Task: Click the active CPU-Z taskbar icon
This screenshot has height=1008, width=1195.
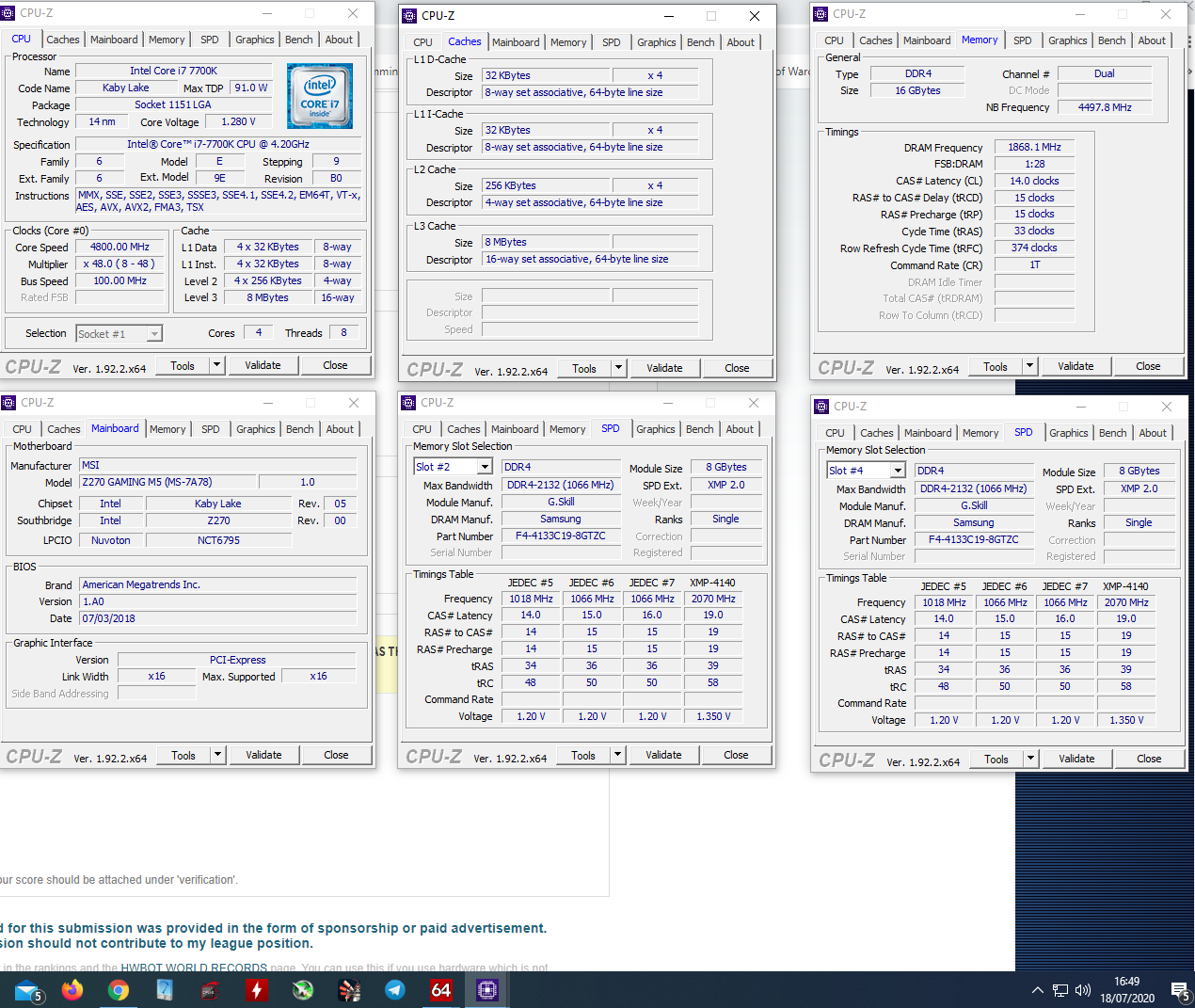Action: [x=487, y=990]
